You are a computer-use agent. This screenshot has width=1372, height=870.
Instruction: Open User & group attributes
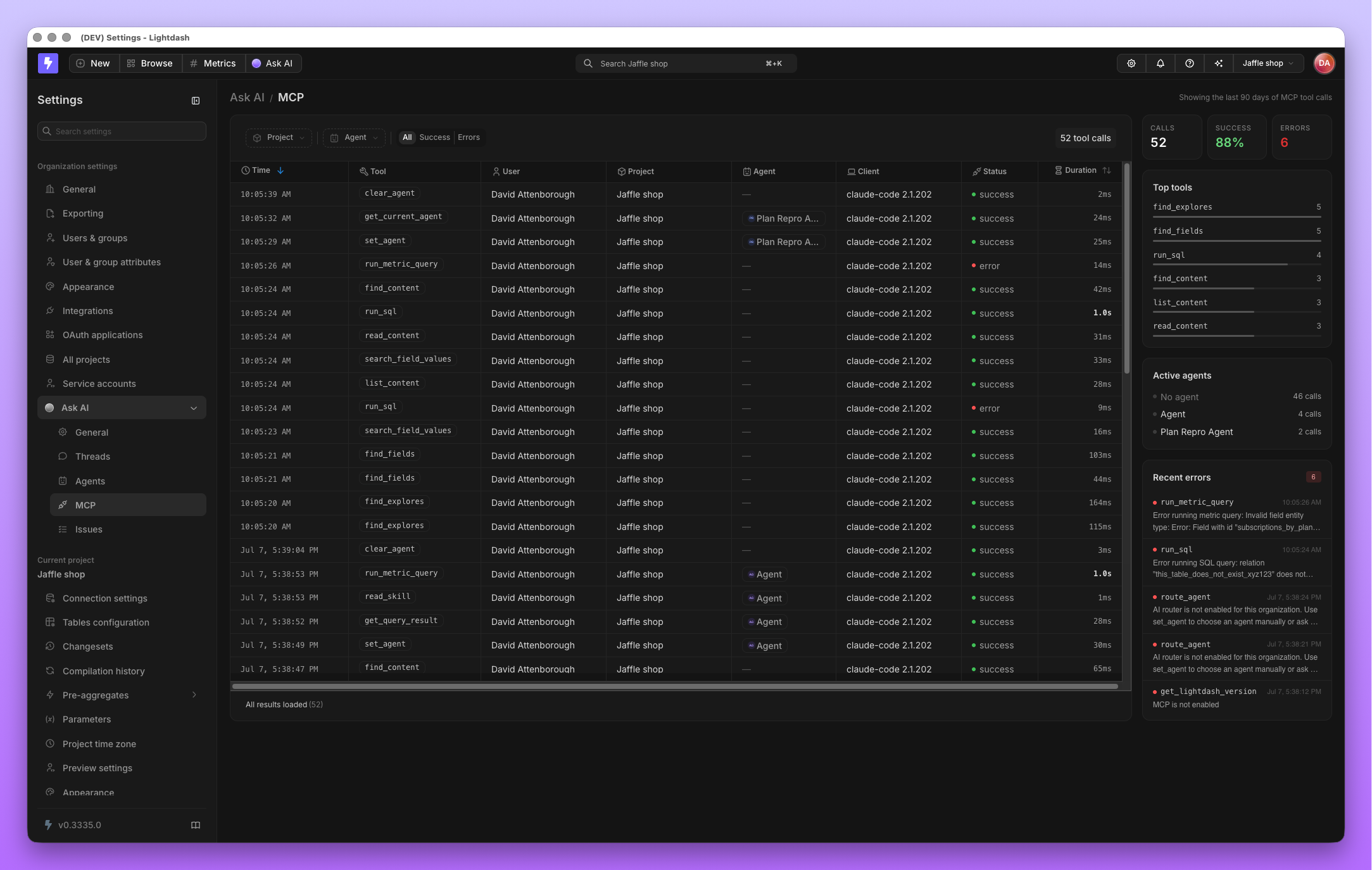coord(122,262)
